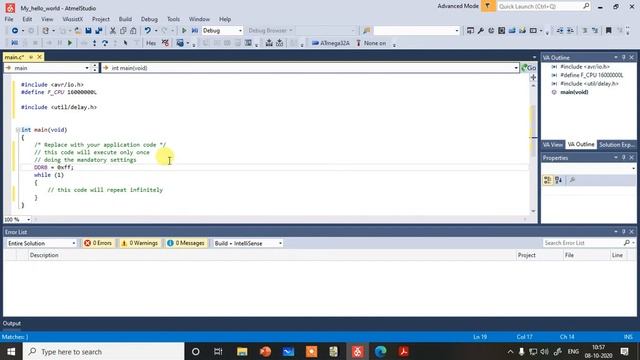The width and height of the screenshot is (640, 360).
Task: Click the Open File folder icon
Action: click(77, 31)
